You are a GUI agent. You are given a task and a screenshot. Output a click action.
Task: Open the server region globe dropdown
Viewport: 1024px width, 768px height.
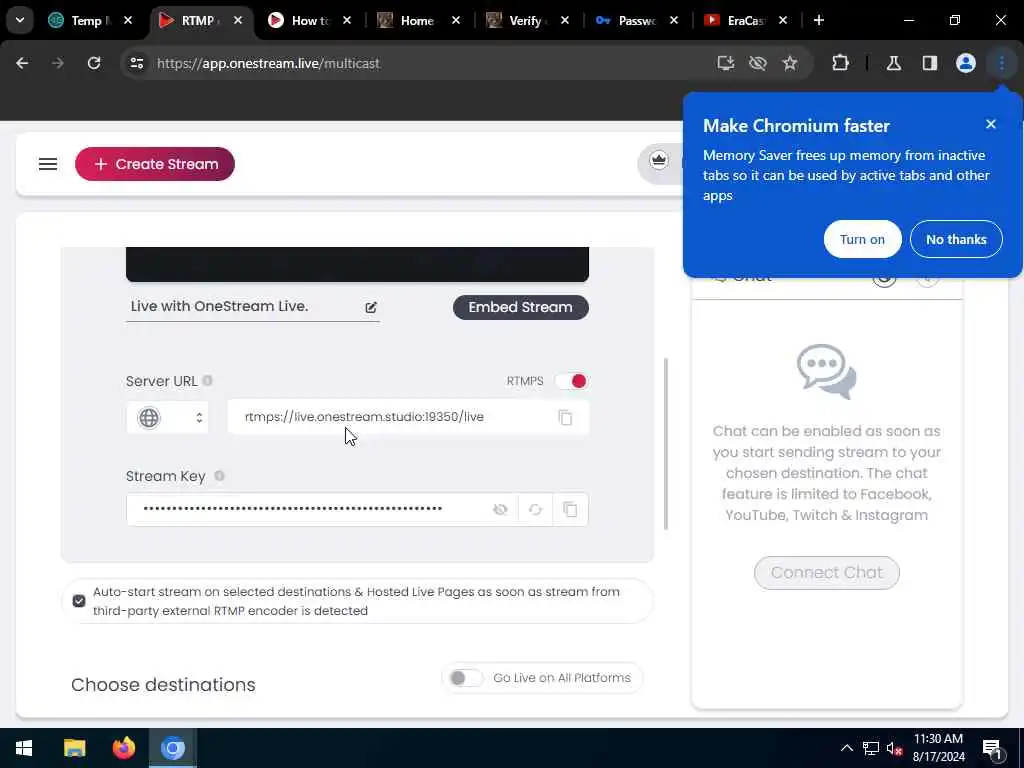coord(168,417)
